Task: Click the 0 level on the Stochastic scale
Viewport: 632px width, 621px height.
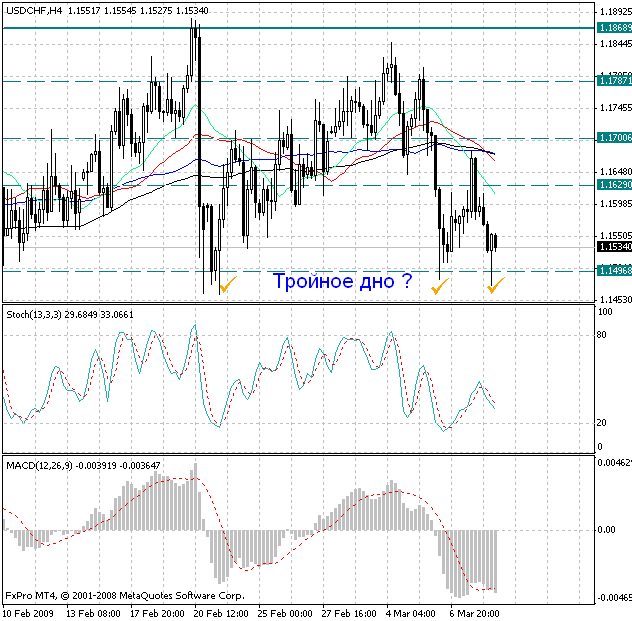Action: tap(600, 447)
